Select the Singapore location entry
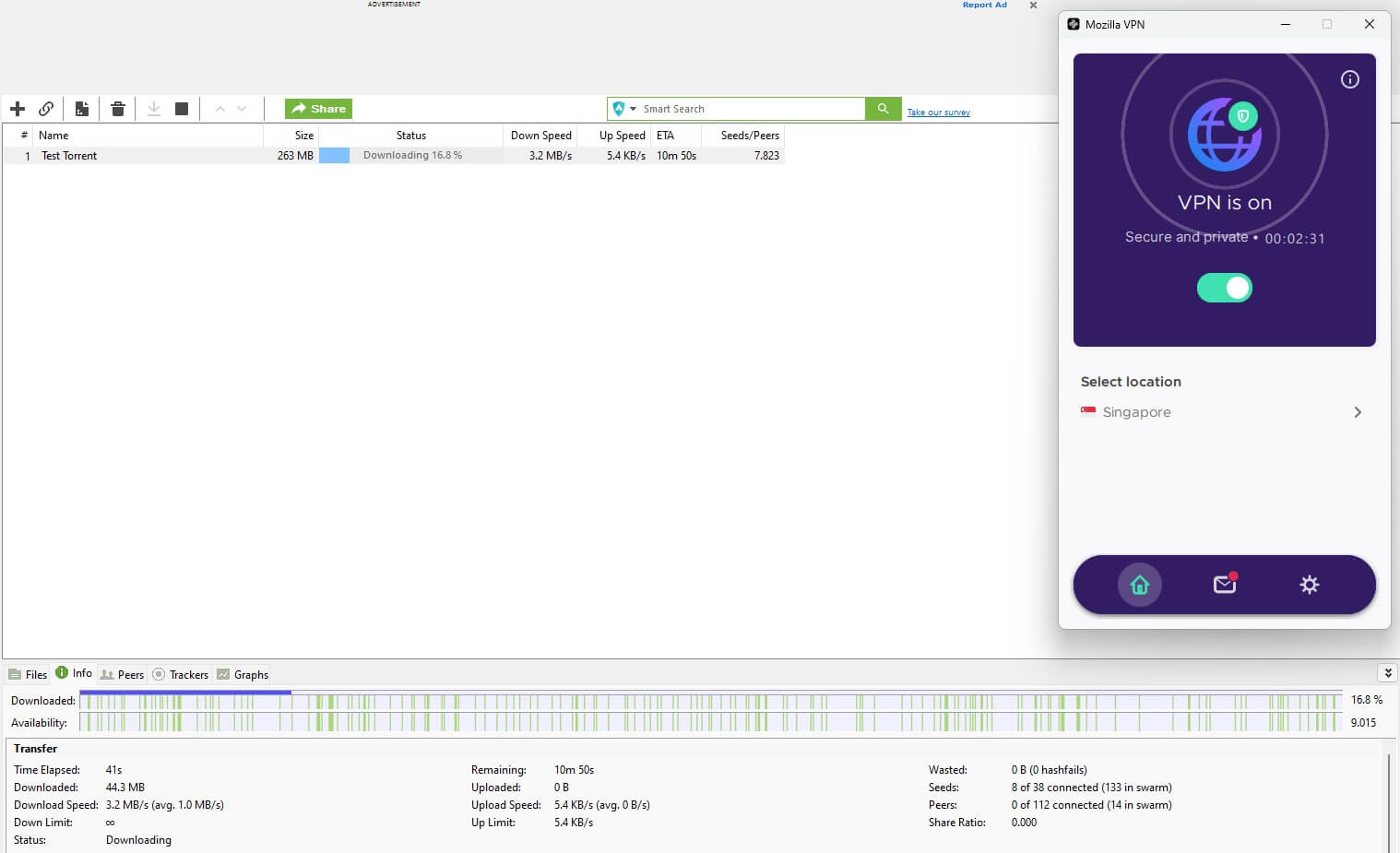Screen dimensions: 1400x853 [x=1223, y=412]
